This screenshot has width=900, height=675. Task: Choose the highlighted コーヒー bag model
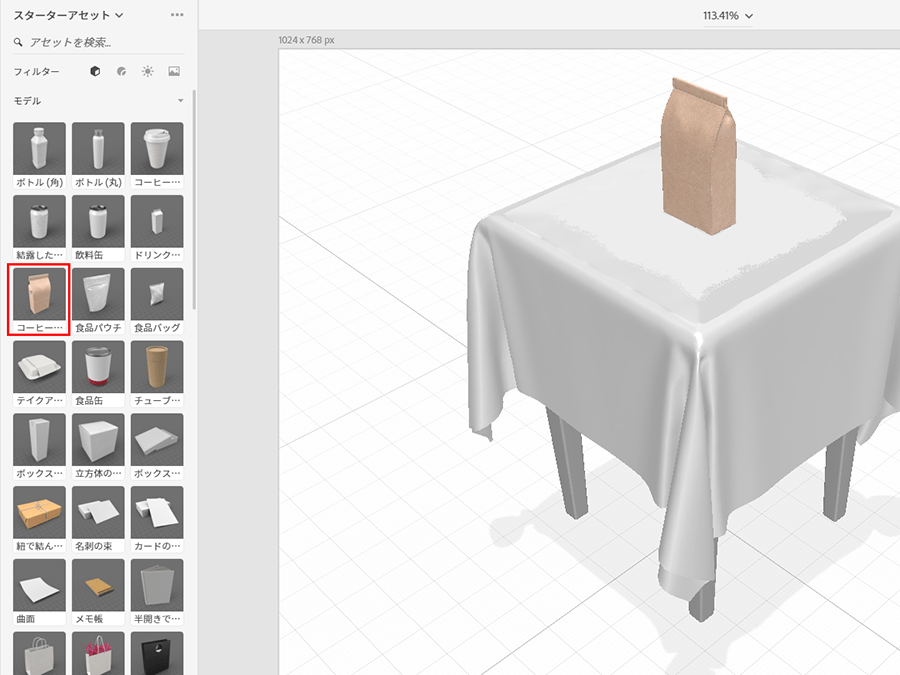click(x=39, y=294)
